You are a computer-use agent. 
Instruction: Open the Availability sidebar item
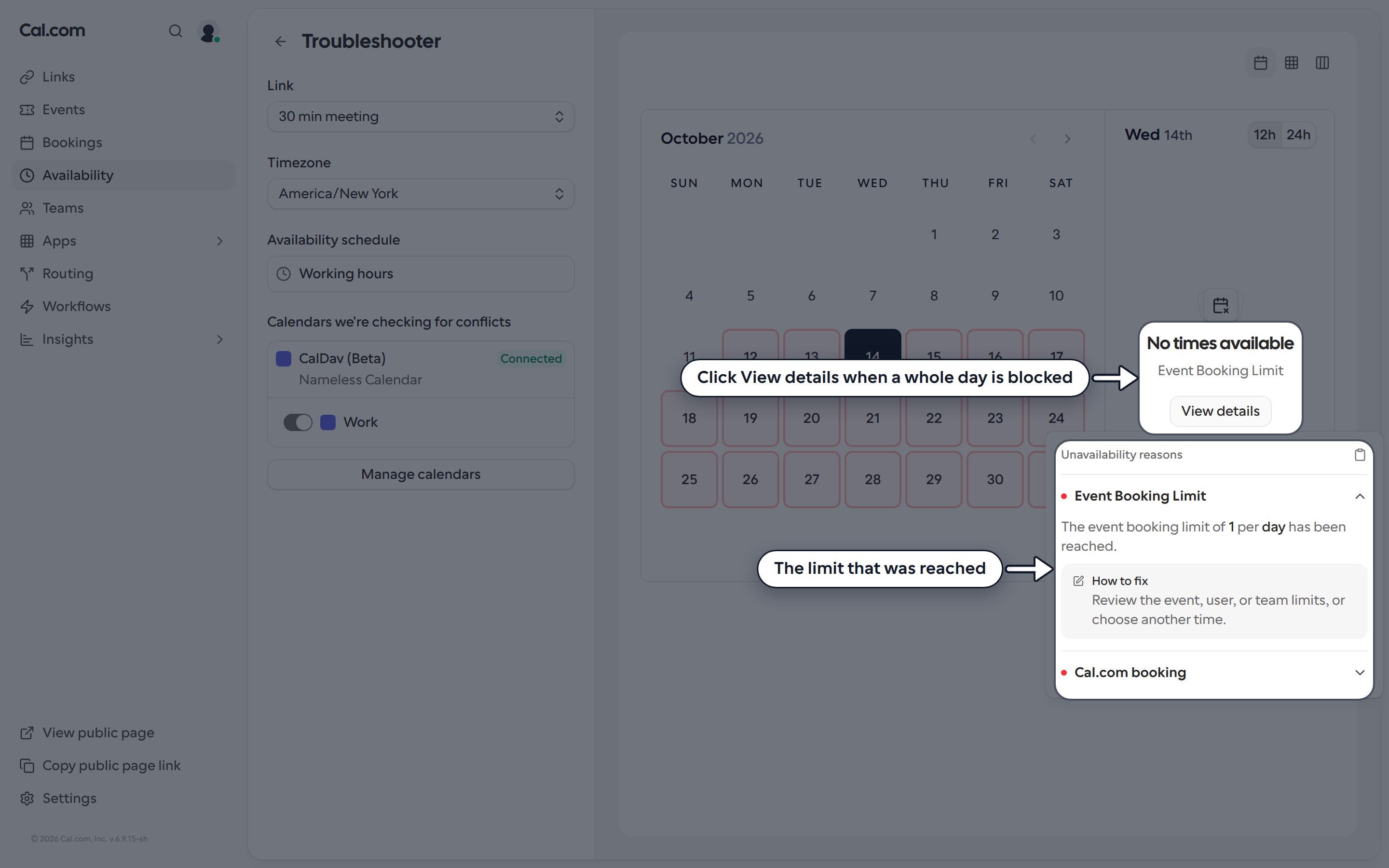[x=123, y=175]
